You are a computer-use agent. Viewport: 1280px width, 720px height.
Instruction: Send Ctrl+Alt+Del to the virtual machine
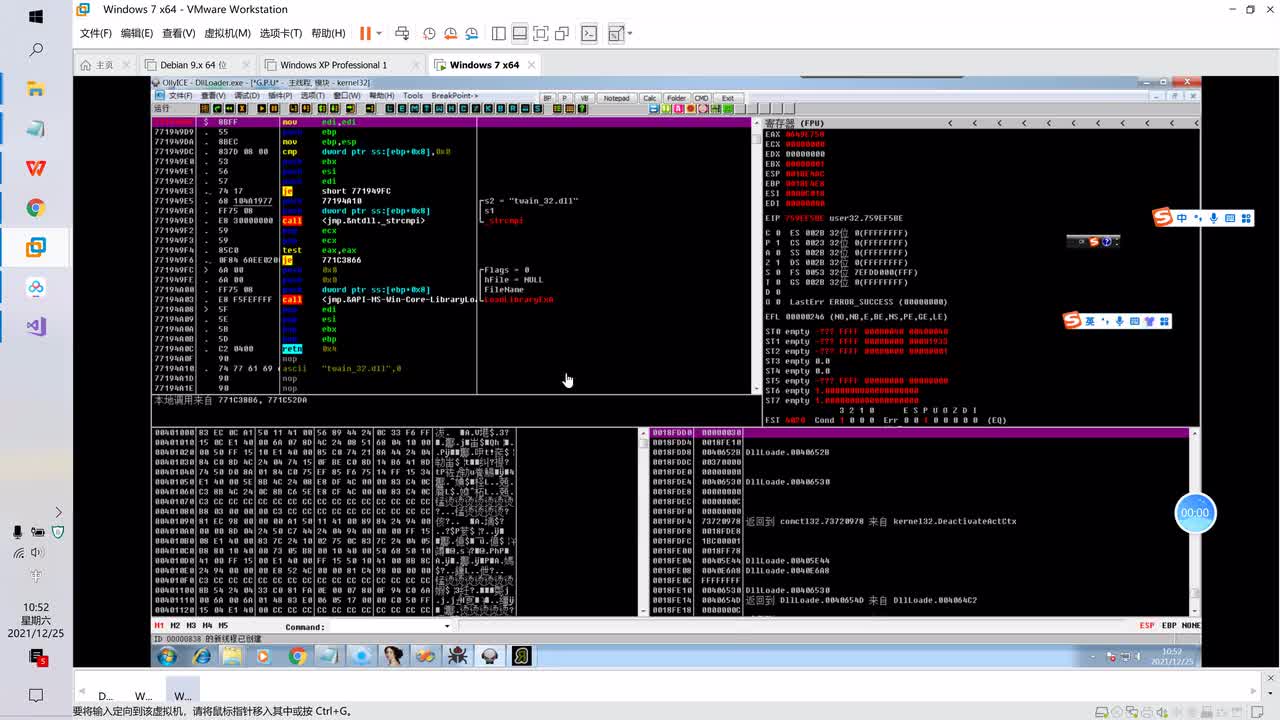(x=402, y=33)
